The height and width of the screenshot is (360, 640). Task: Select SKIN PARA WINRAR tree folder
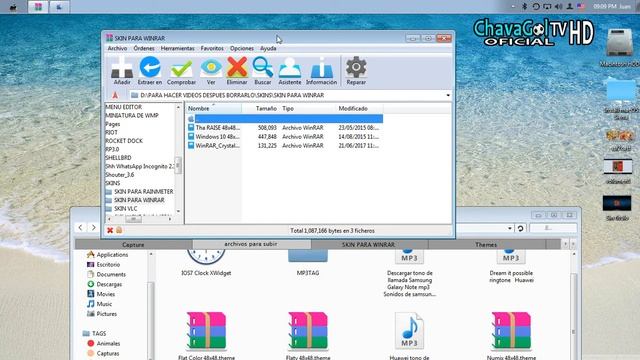pos(139,200)
